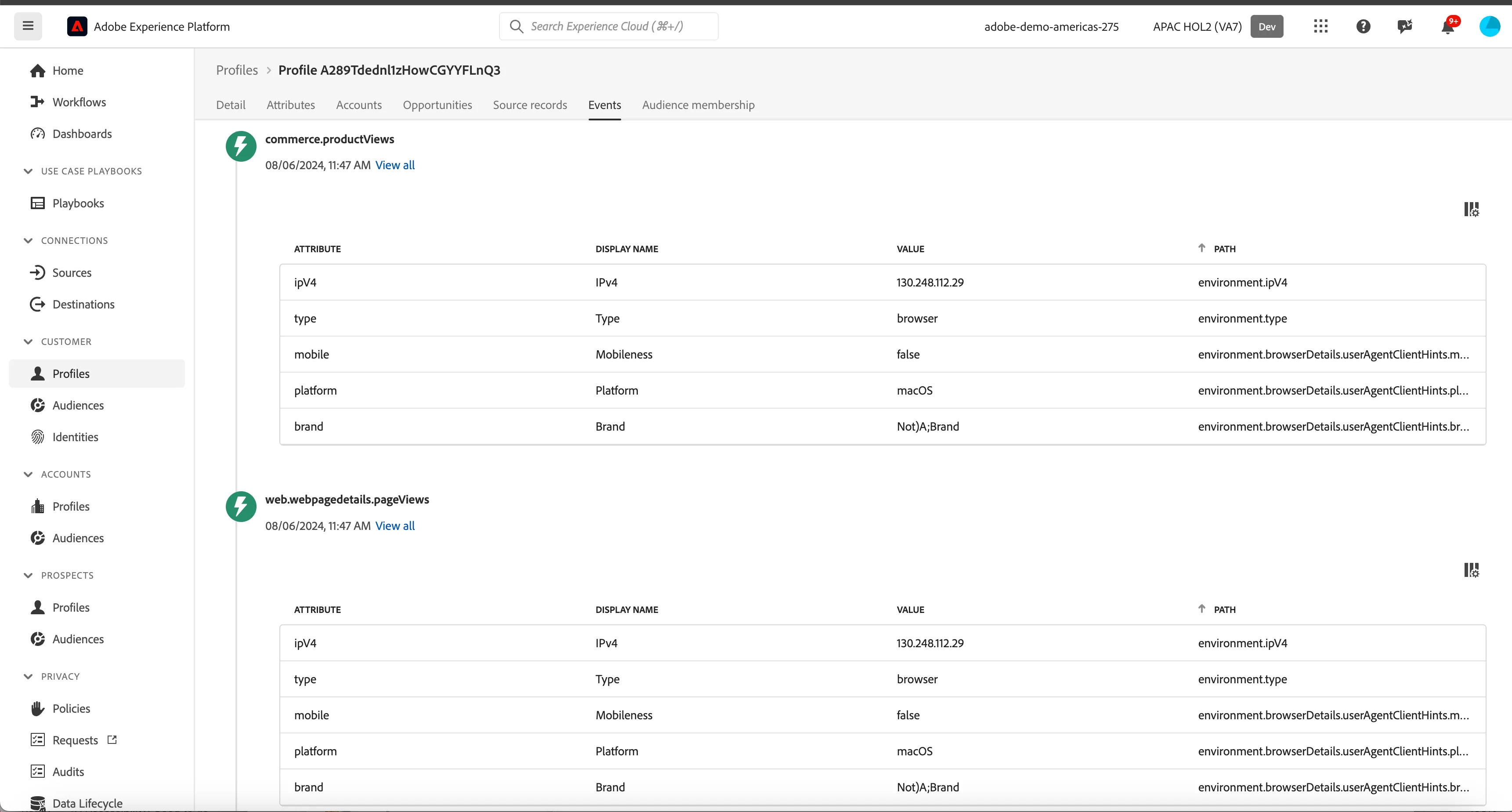Click the Adobe Experience Platform logo
The width and height of the screenshot is (1512, 812).
(x=77, y=26)
